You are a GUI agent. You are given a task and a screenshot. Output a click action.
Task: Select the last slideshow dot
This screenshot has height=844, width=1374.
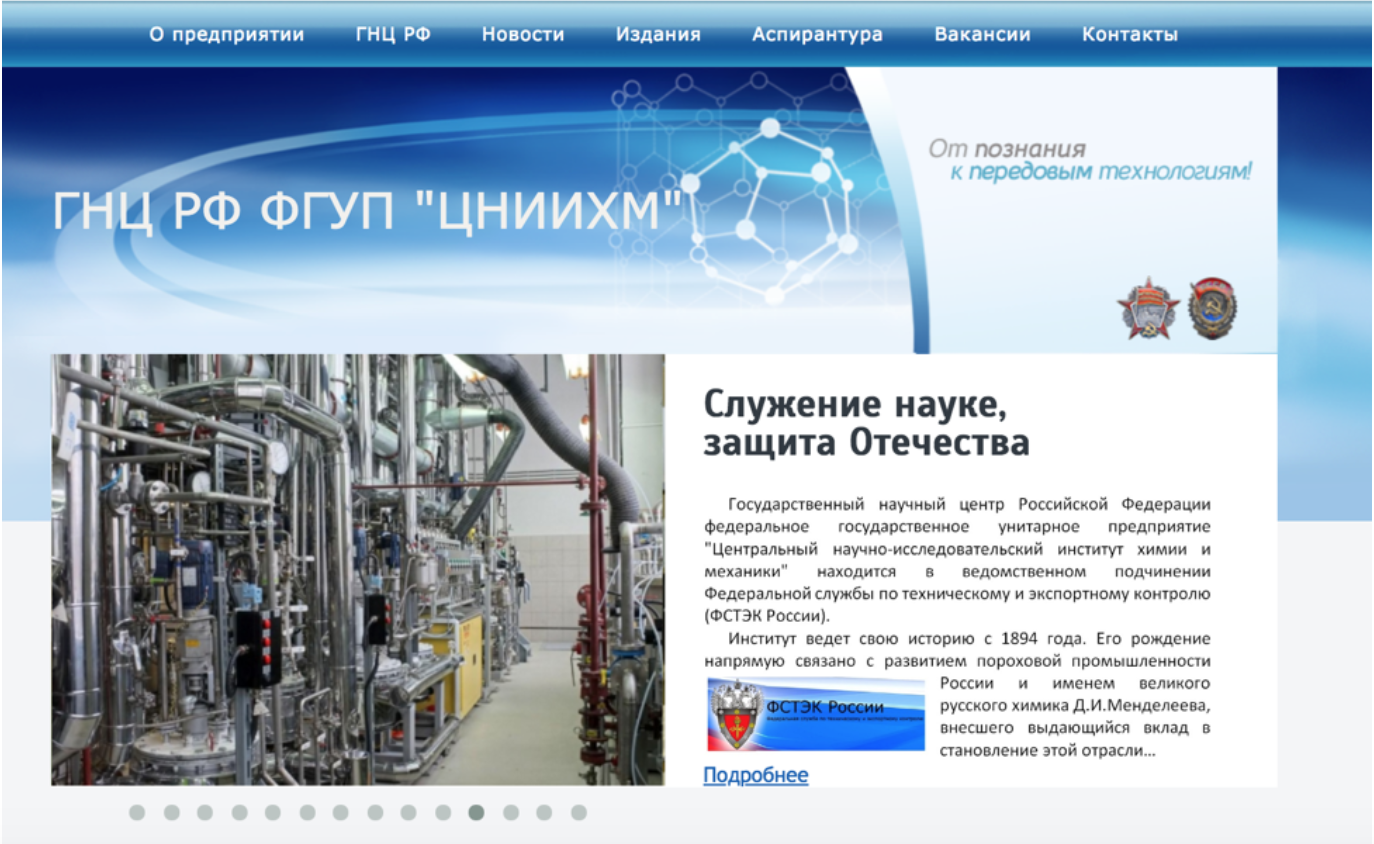click(579, 813)
